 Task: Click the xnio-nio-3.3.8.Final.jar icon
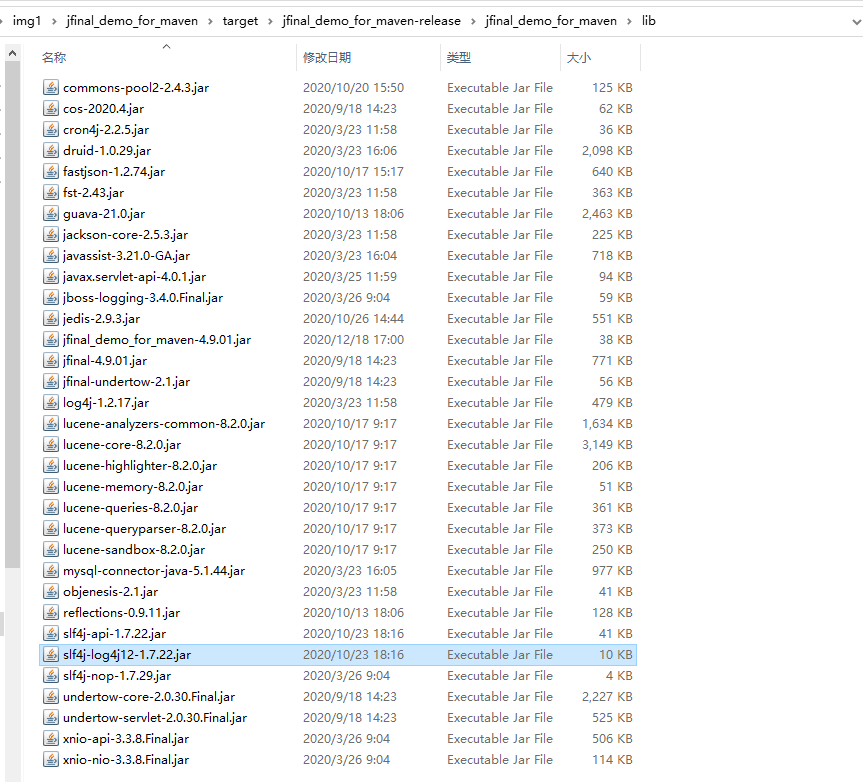click(x=51, y=759)
